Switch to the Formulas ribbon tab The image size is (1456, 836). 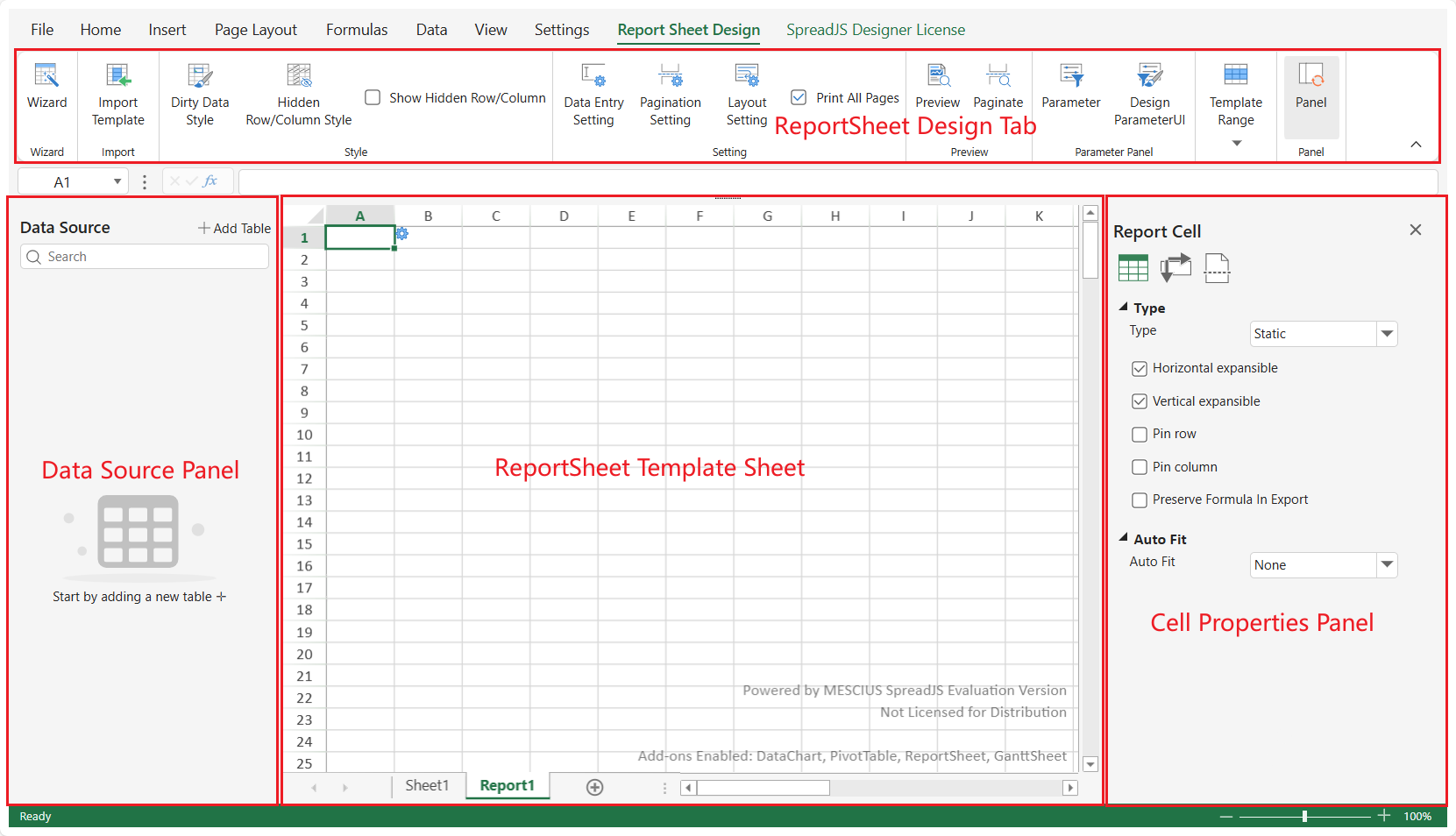(x=356, y=30)
